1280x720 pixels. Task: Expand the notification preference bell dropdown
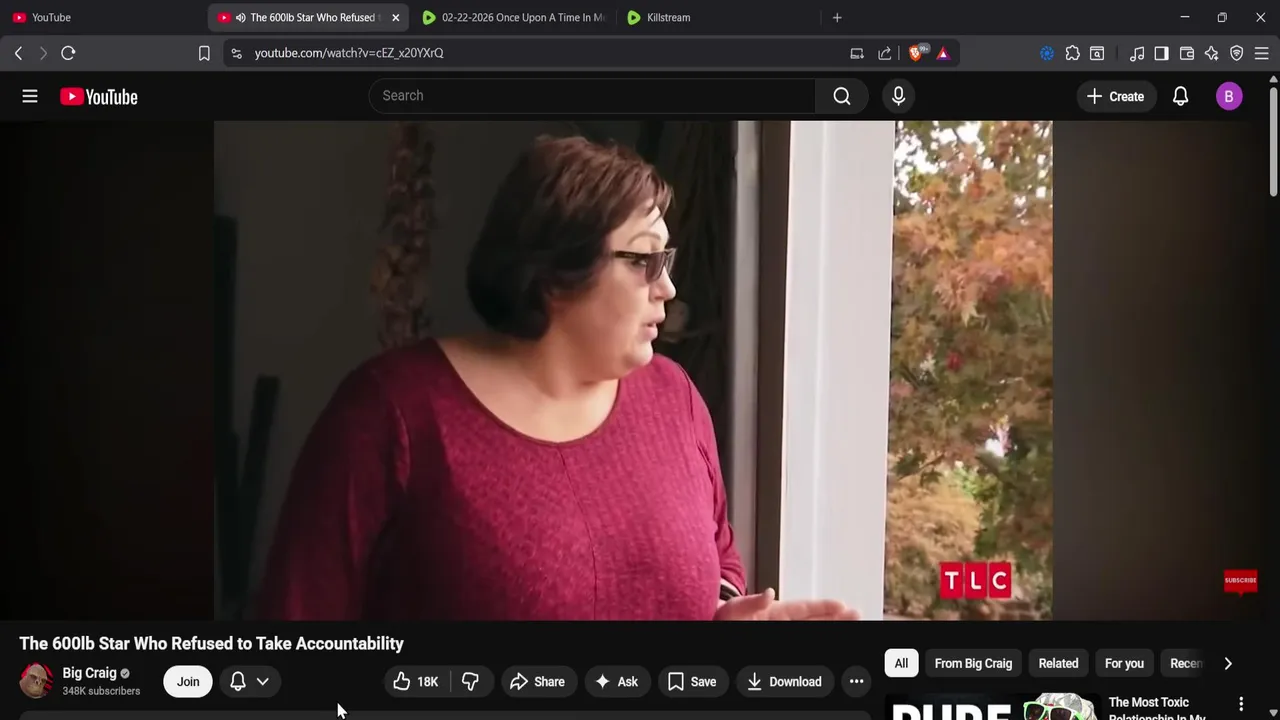coord(250,682)
